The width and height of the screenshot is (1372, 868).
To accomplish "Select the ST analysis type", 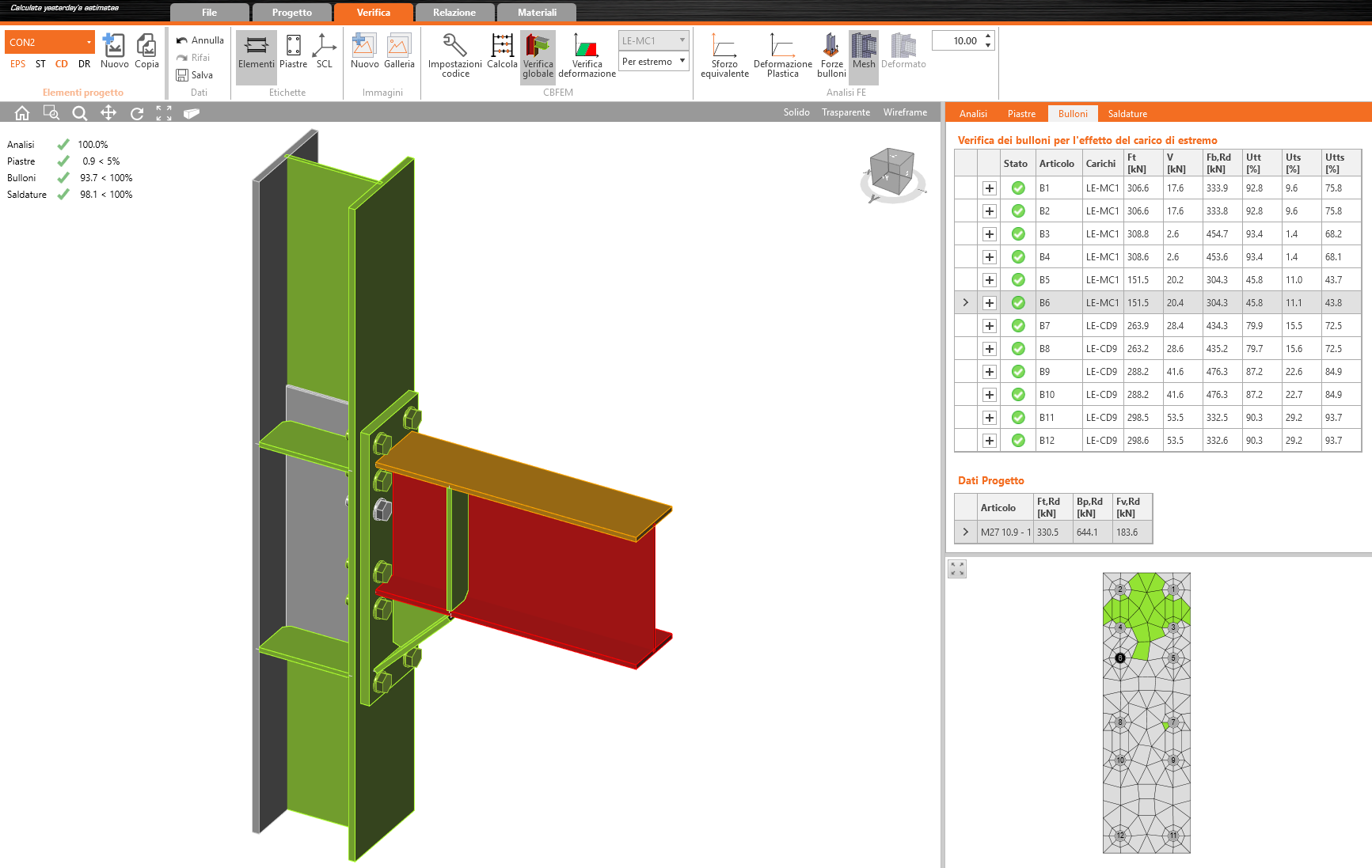I will click(x=40, y=64).
